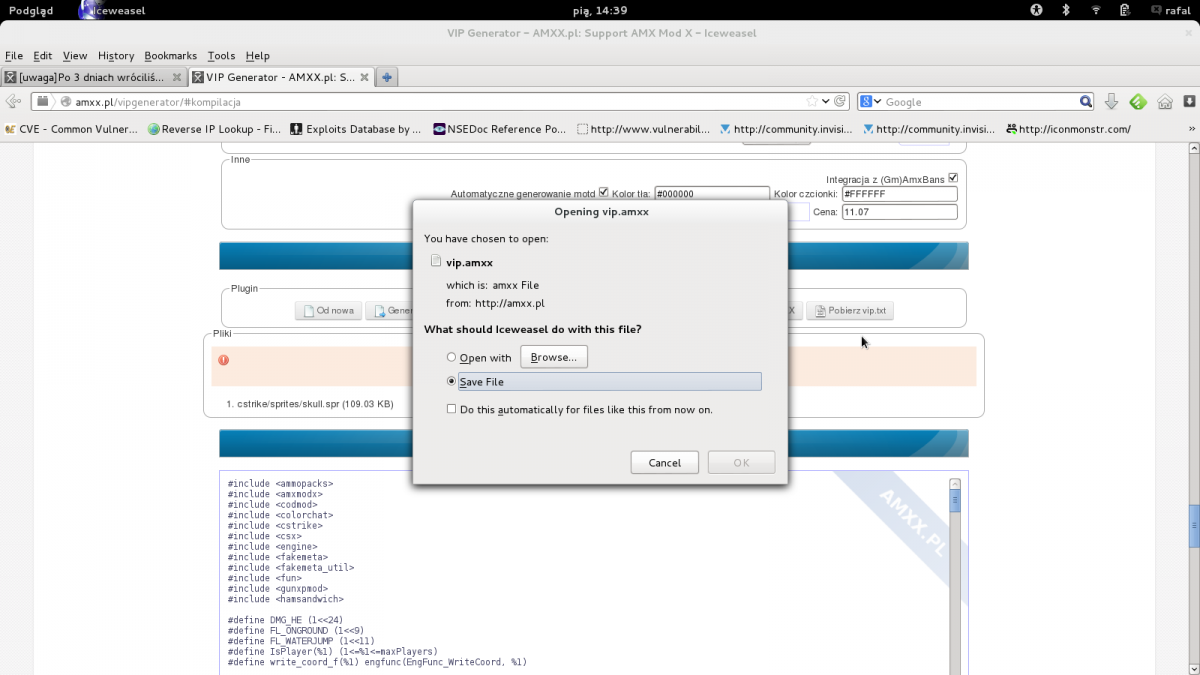
Task: Select the Open with radio button
Action: click(451, 358)
